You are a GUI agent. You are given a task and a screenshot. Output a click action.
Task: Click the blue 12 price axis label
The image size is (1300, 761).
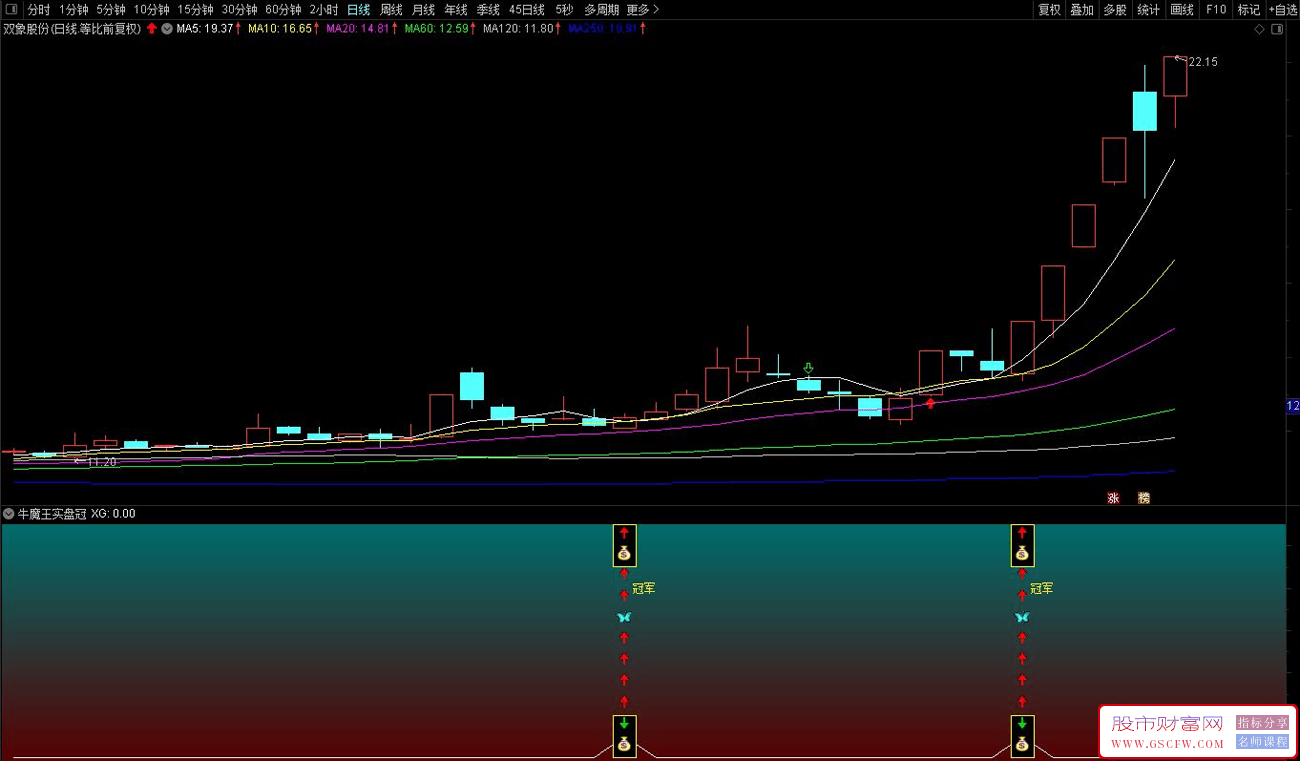tap(1292, 406)
